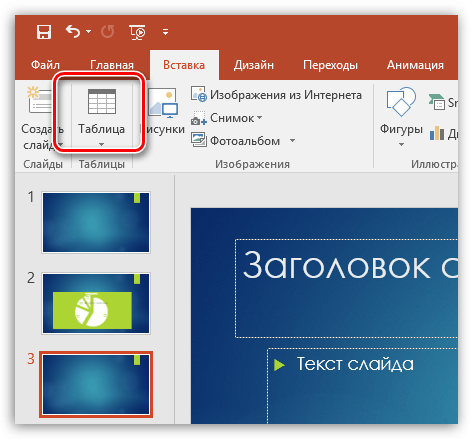Viewport: 473px width, 439px height.
Task: Click the Таблица table icon
Action: click(x=102, y=101)
